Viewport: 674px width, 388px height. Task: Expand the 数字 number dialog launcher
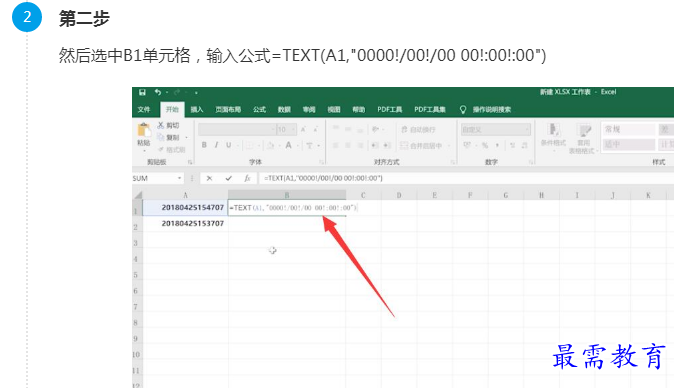[531, 162]
